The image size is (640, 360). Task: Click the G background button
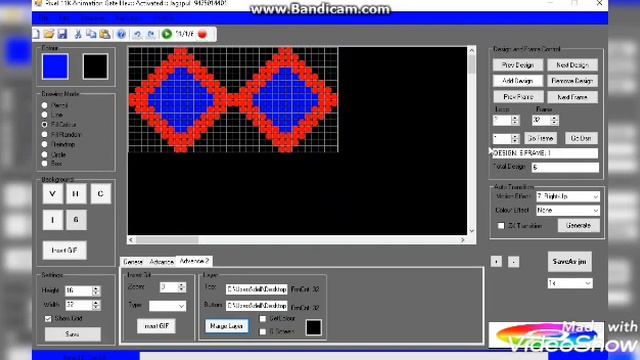pyautogui.click(x=76, y=220)
